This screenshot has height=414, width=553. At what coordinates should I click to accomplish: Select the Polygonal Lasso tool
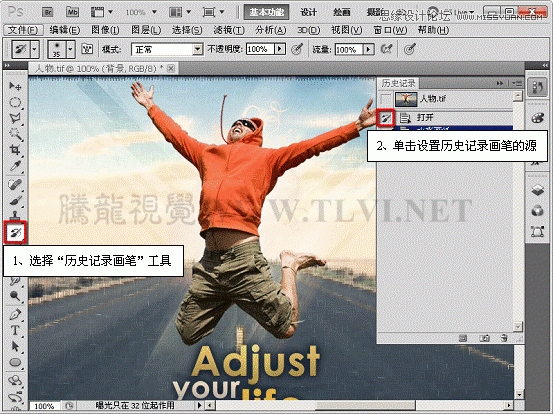(15, 118)
